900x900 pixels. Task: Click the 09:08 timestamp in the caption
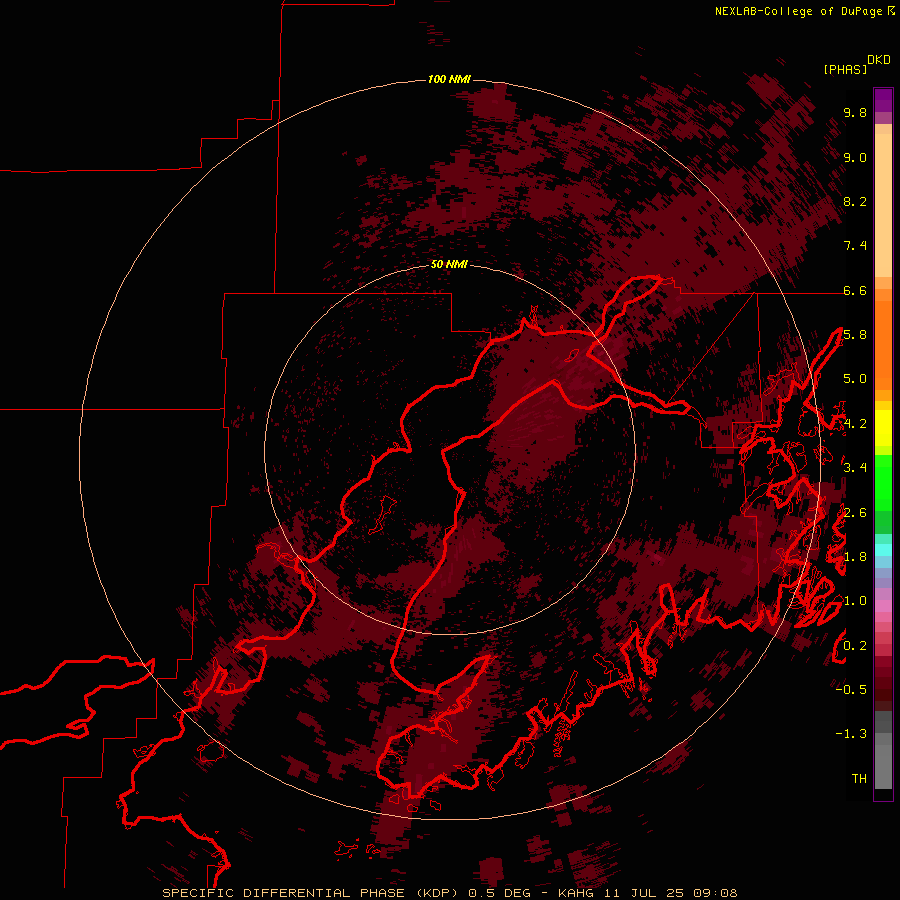[715, 893]
